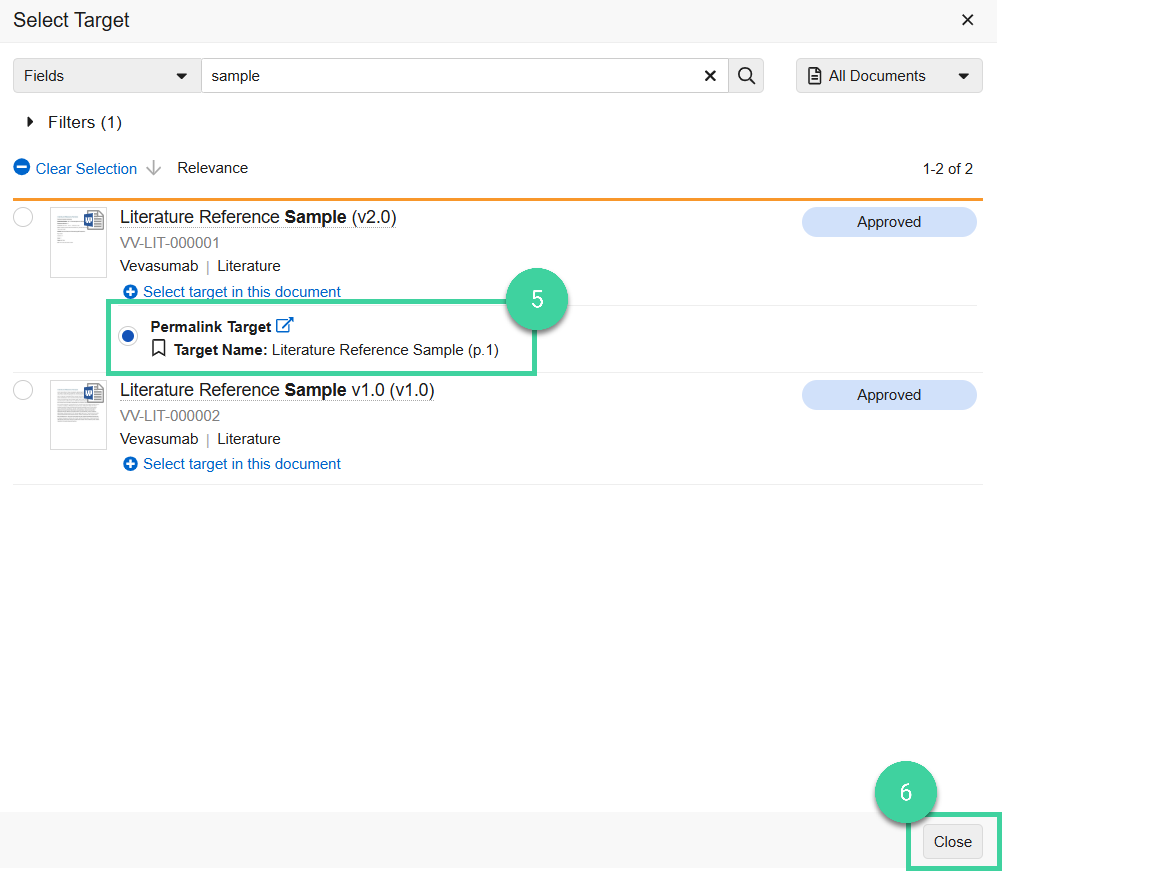Open Literature Reference Sample (v2.0) title

click(x=258, y=217)
